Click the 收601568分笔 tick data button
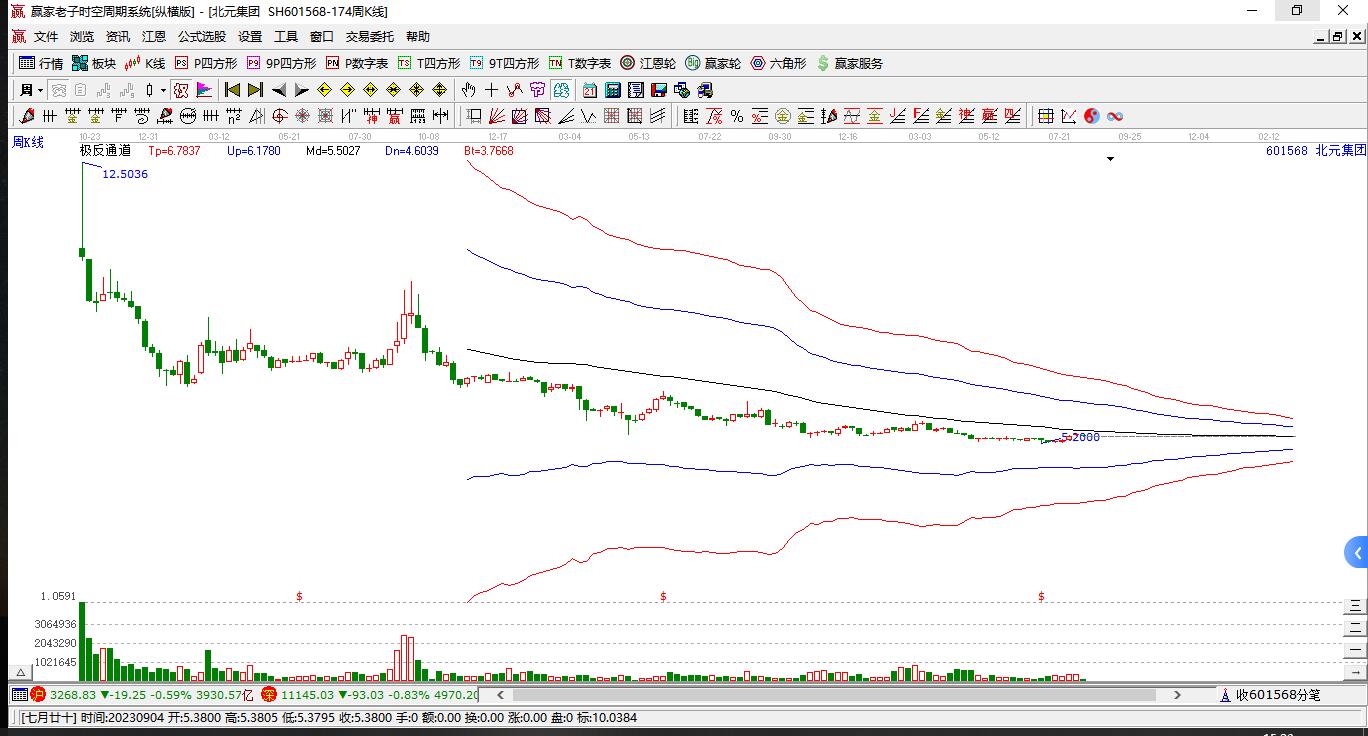The width and height of the screenshot is (1368, 736). tap(1270, 695)
